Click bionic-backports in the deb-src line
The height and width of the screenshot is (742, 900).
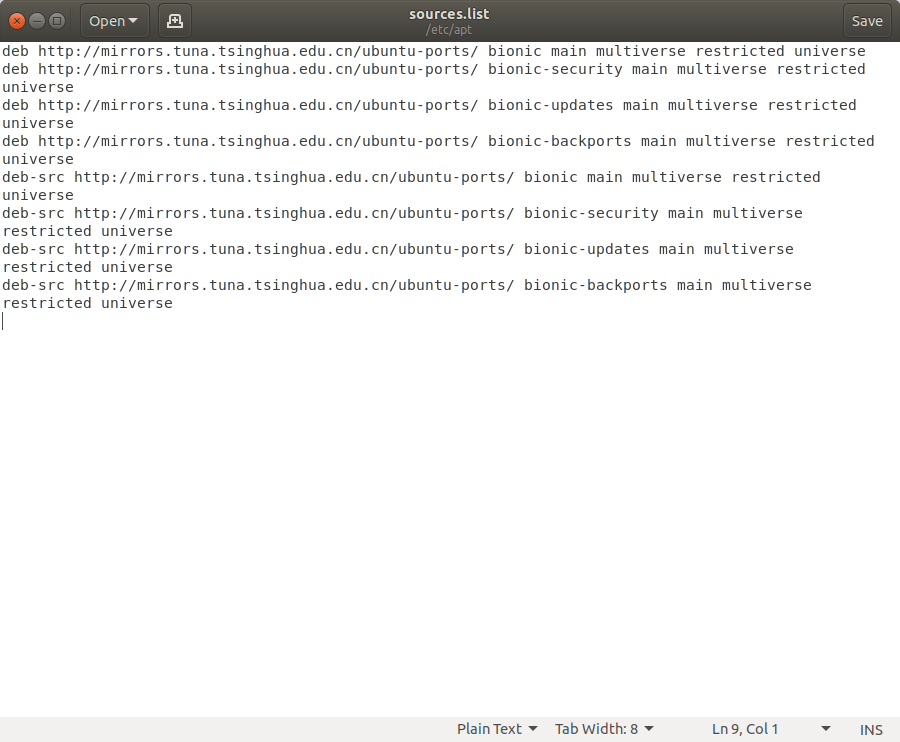(x=596, y=285)
